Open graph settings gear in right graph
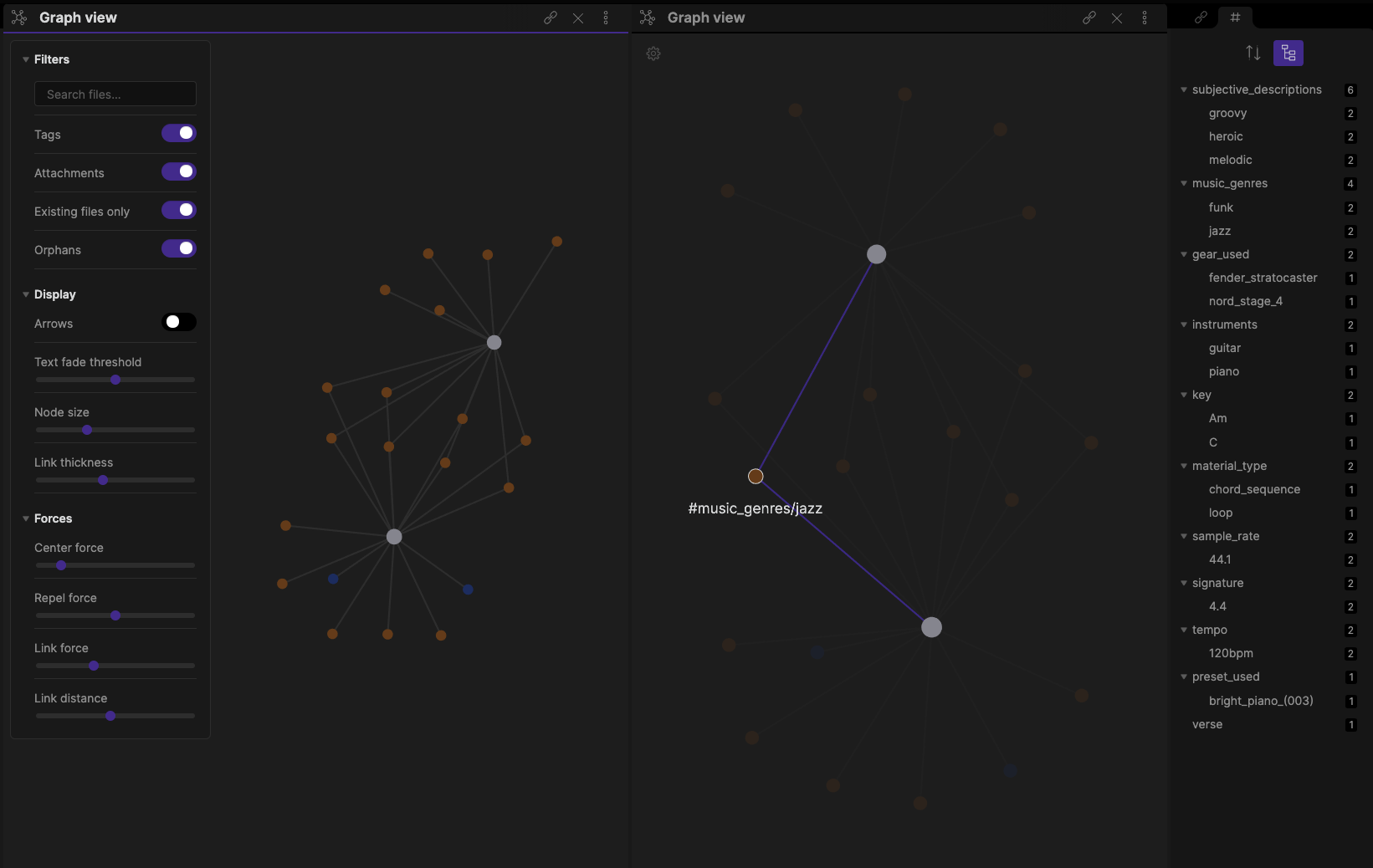 click(x=653, y=54)
